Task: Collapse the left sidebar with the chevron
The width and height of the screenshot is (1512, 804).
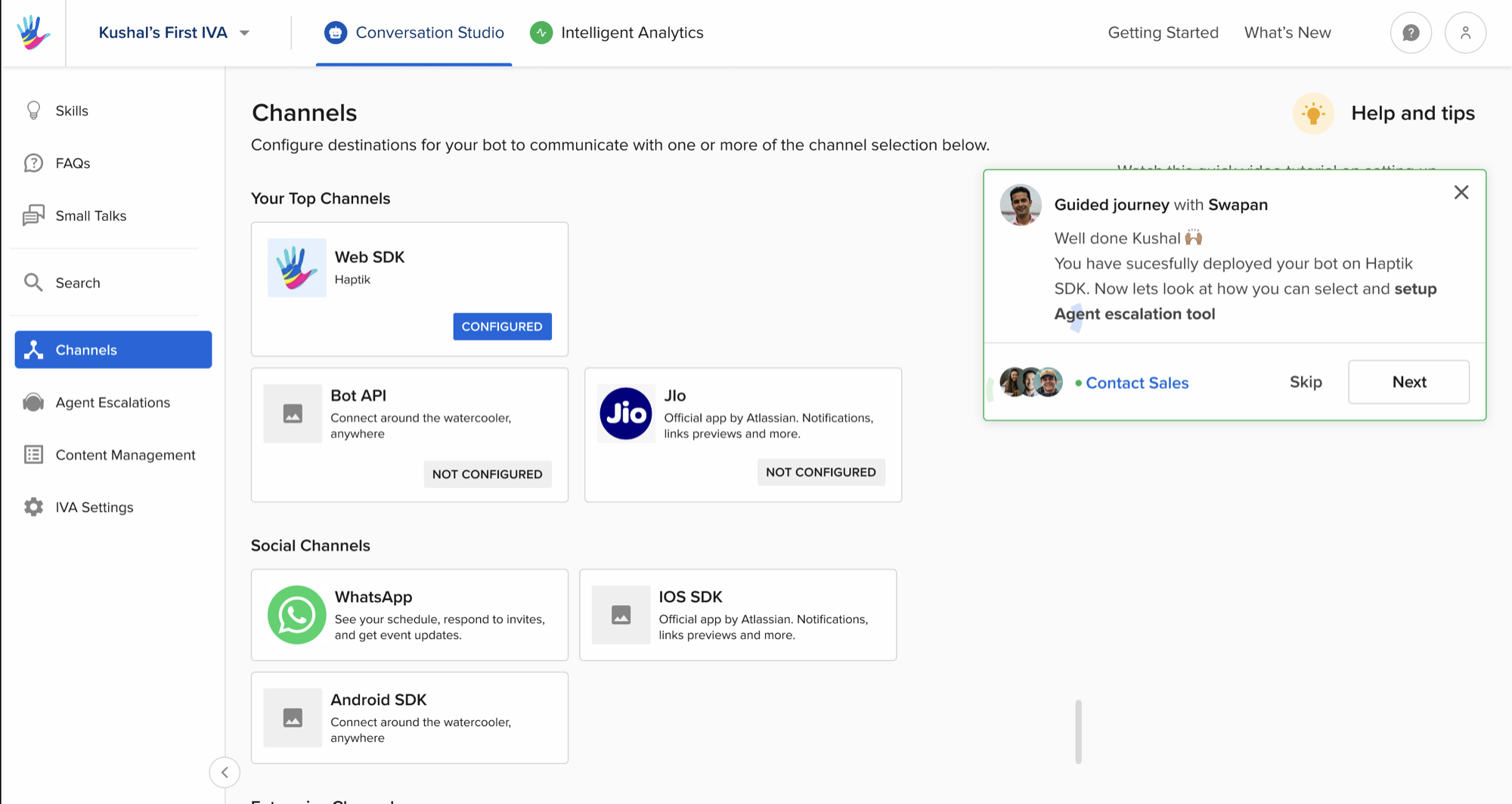Action: 225,772
